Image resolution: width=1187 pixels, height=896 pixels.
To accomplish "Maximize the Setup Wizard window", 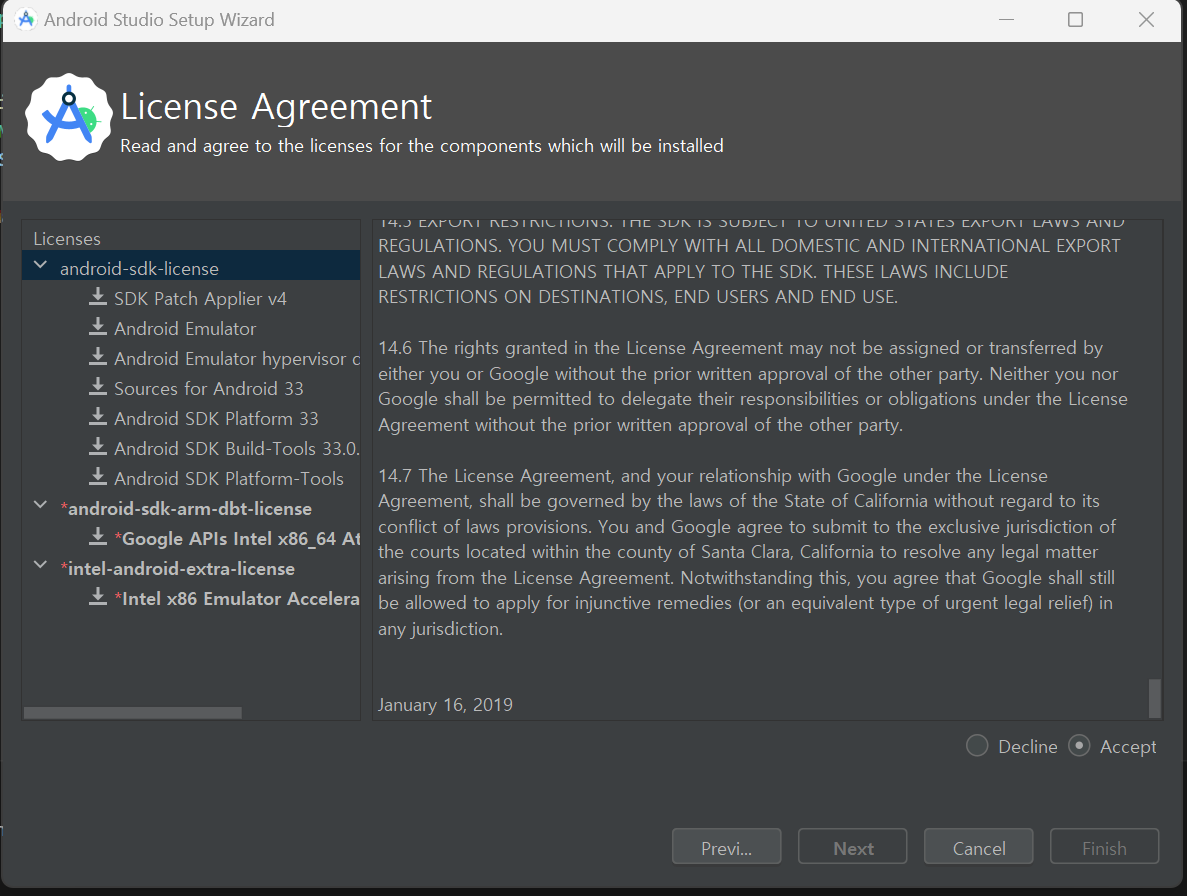I will pyautogui.click(x=1075, y=20).
